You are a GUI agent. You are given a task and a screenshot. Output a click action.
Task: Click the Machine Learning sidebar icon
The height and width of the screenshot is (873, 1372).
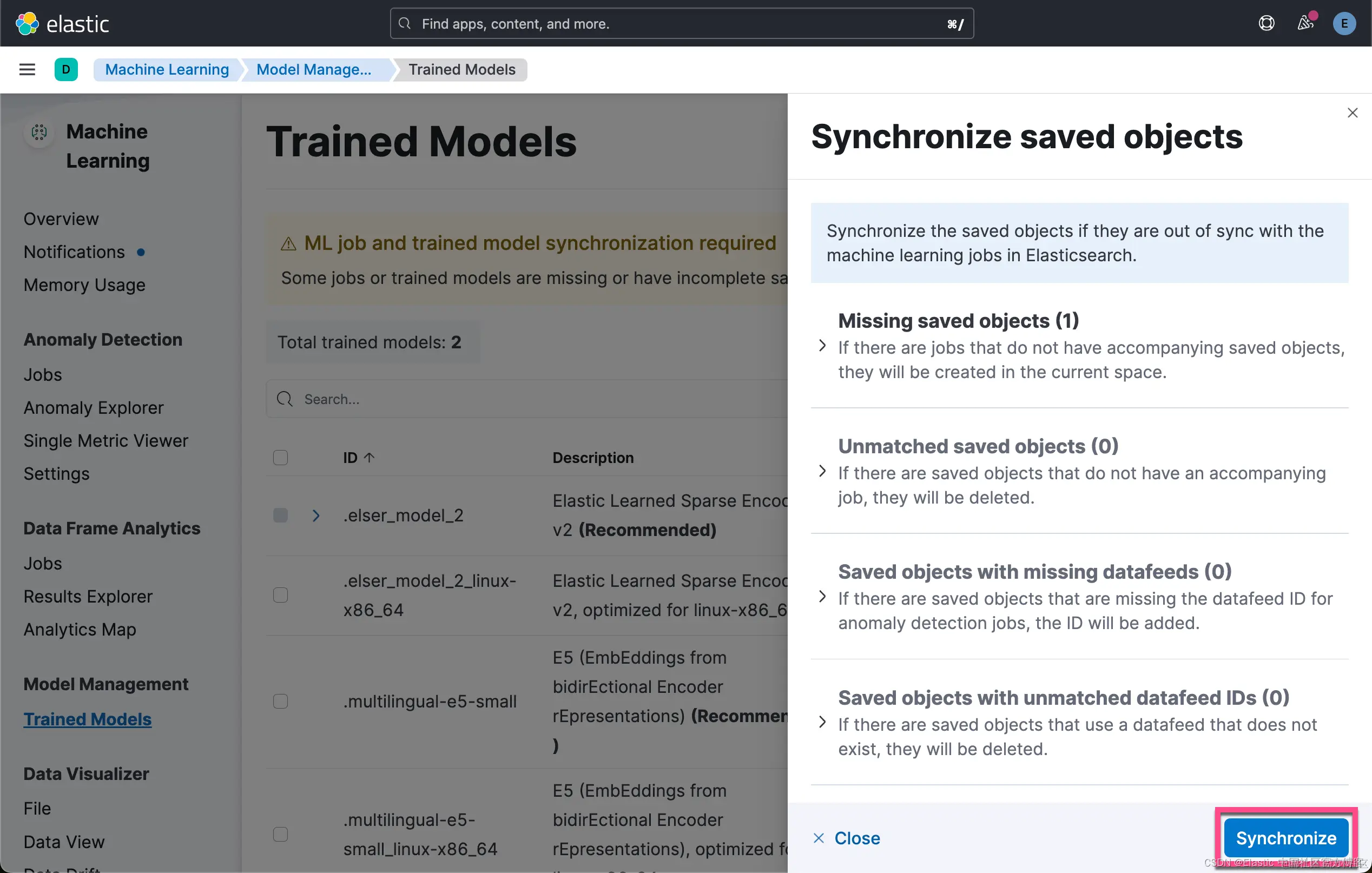coord(39,132)
